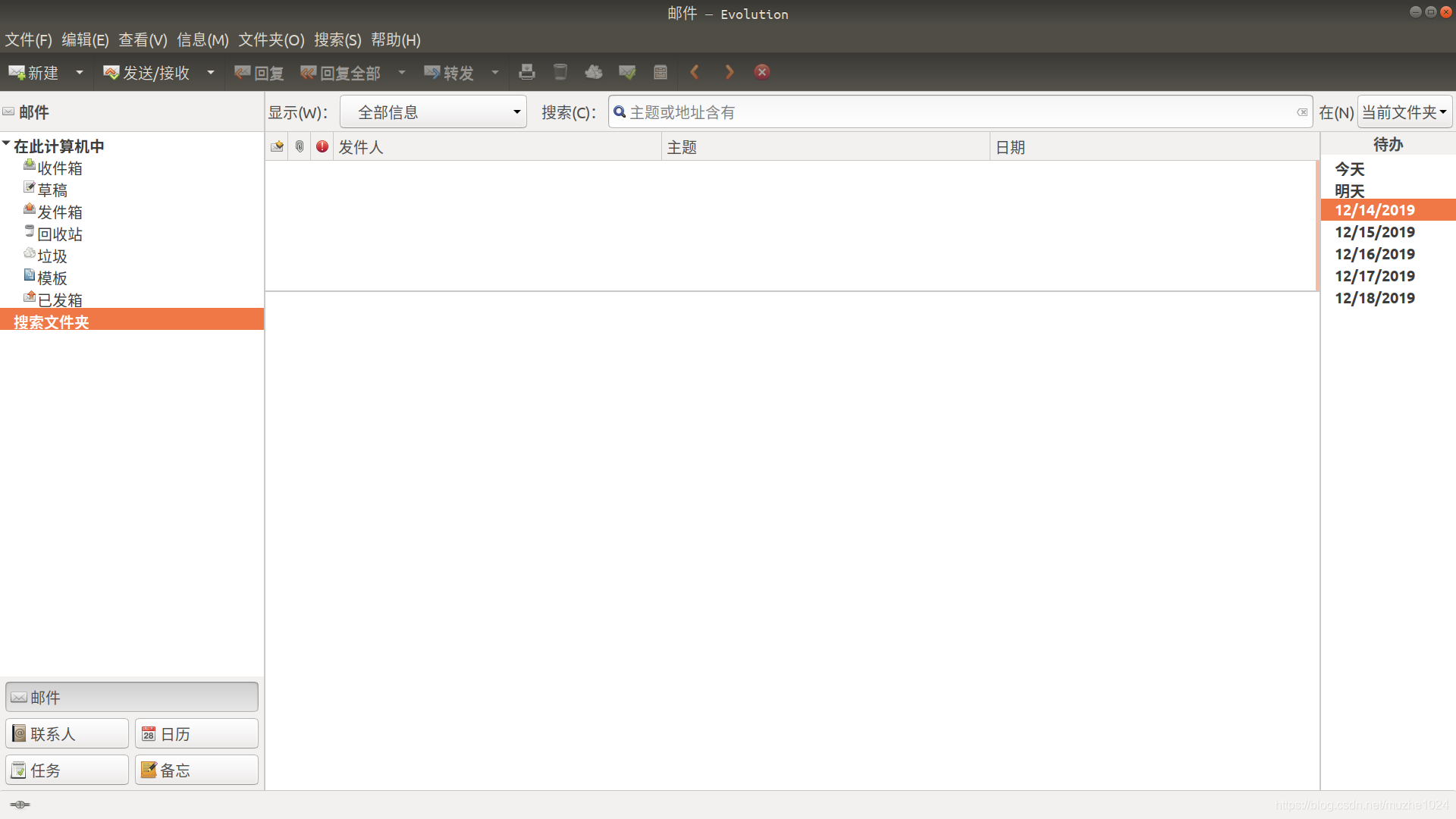This screenshot has height=819, width=1456.
Task: Click the 回复 reply button
Action: (259, 73)
